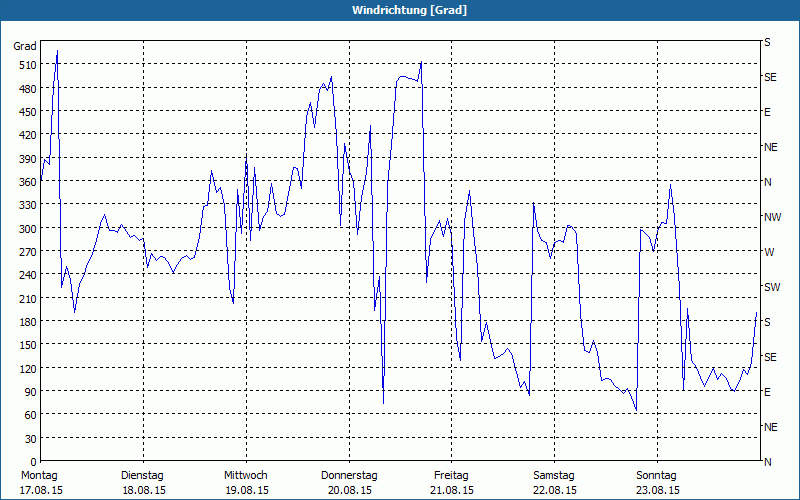Click the 300 value on left axis
Viewport: 800px width, 500px height.
pyautogui.click(x=28, y=229)
